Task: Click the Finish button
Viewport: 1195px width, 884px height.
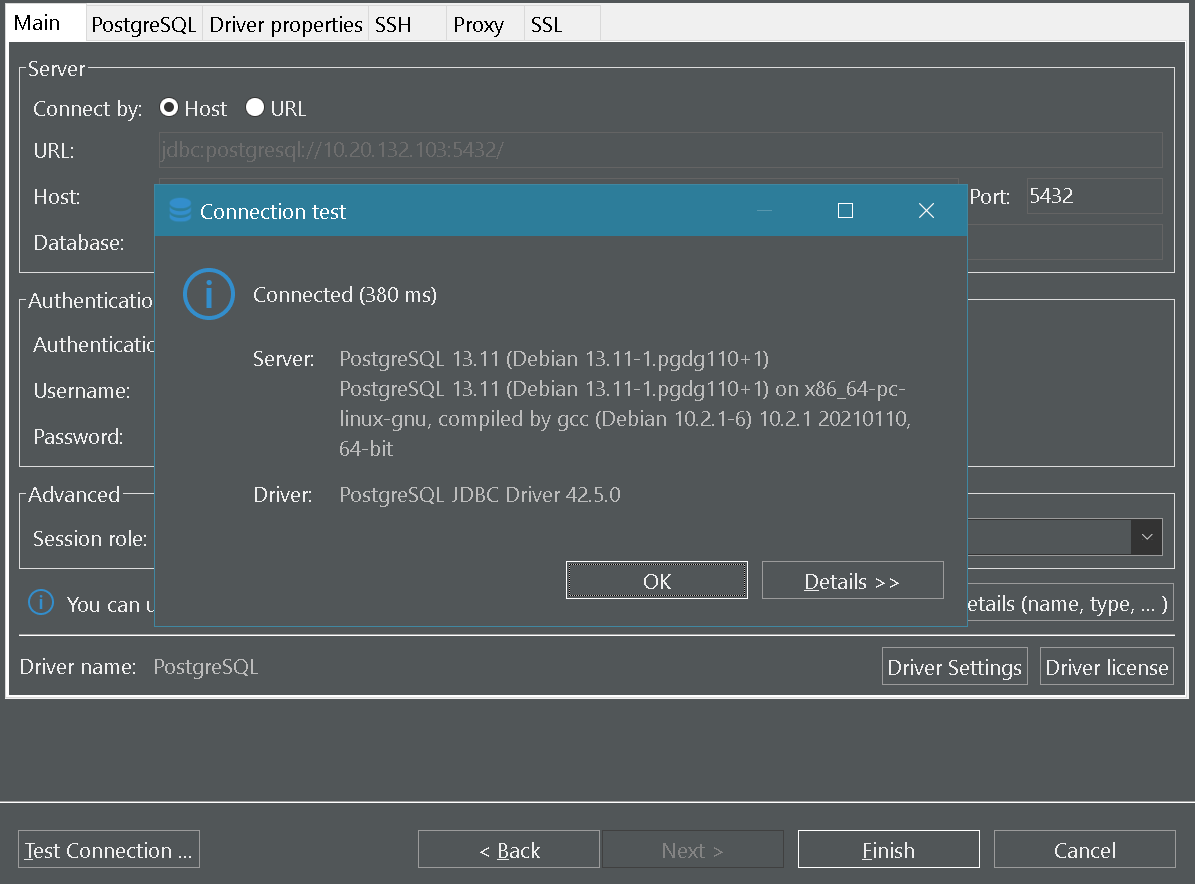Action: pos(889,850)
